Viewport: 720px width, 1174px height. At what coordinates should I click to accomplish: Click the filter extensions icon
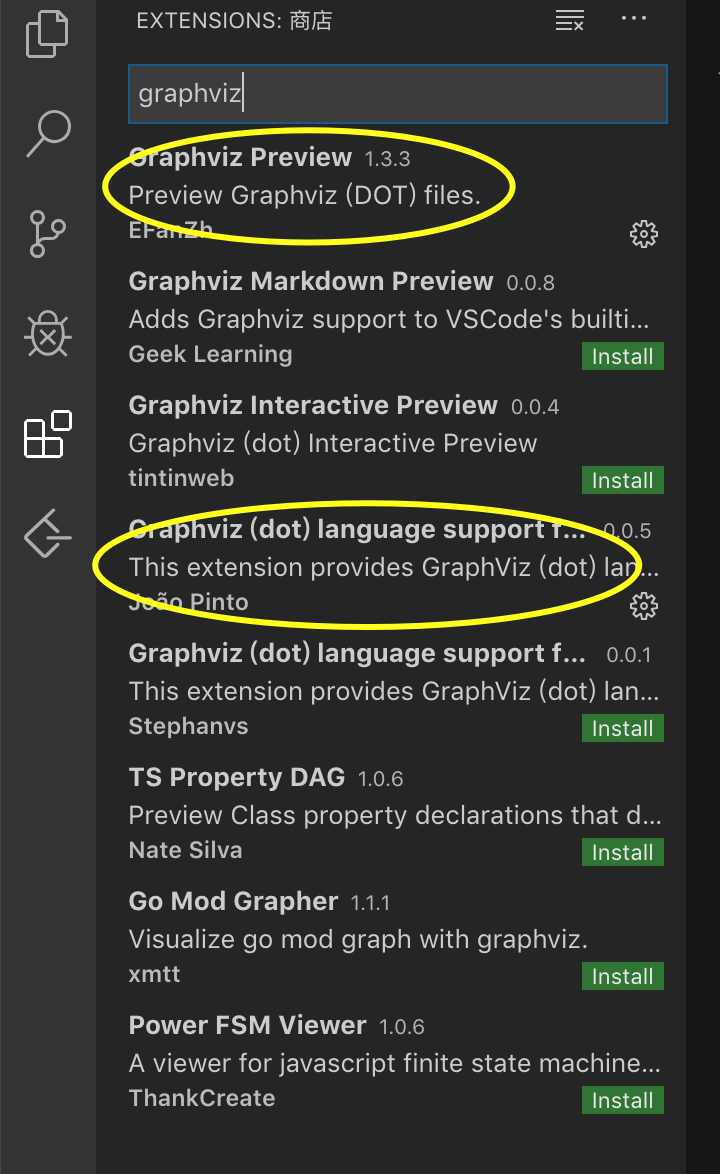click(x=569, y=20)
